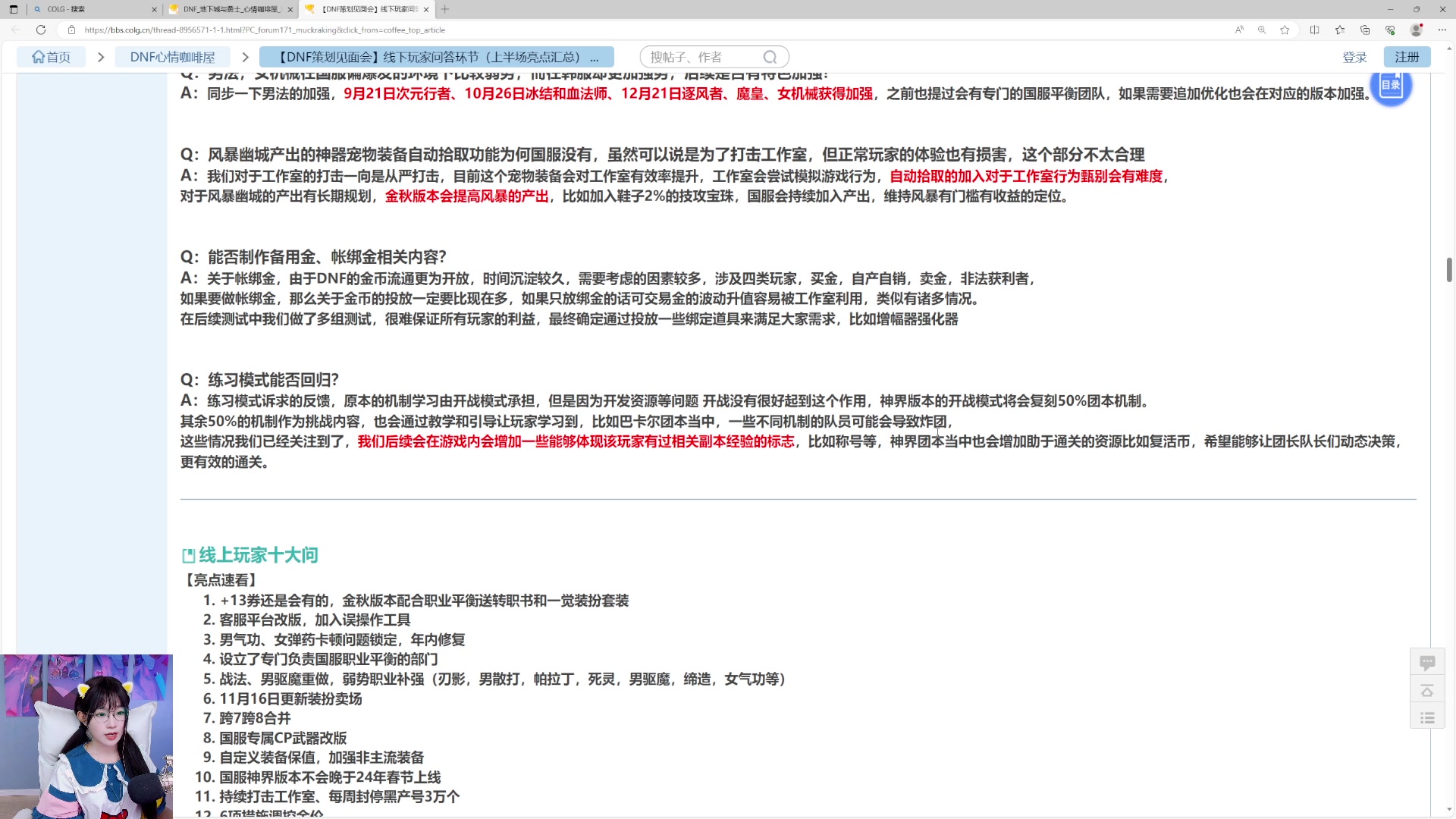Open the split screen view
Image resolution: width=1456 pixels, height=819 pixels.
[x=1314, y=30]
